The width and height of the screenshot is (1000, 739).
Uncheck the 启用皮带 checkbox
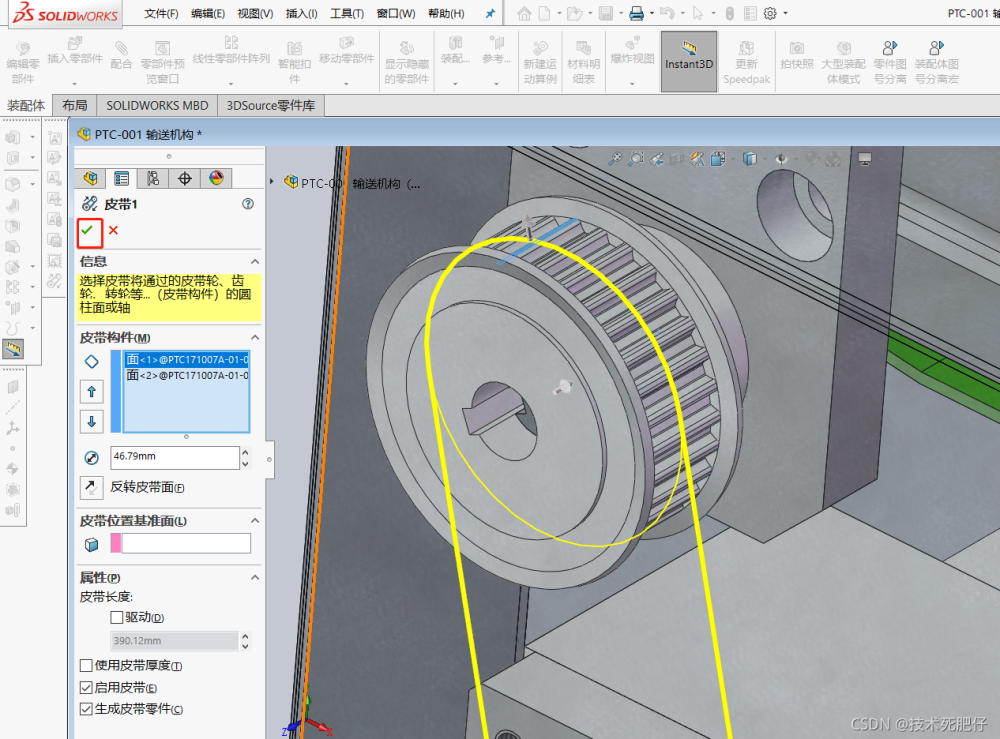click(86, 688)
